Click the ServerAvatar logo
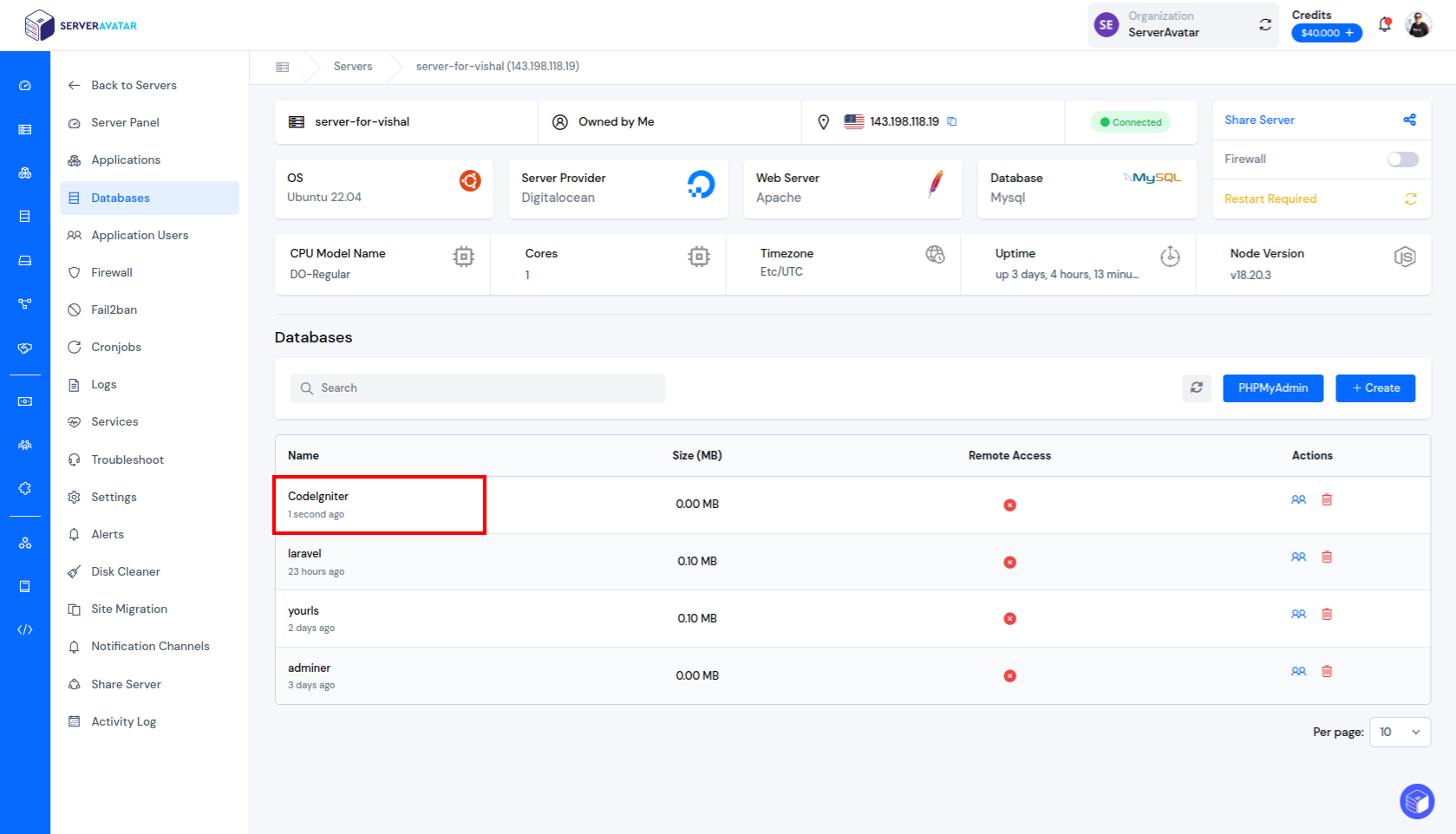1456x834 pixels. pyautogui.click(x=81, y=25)
